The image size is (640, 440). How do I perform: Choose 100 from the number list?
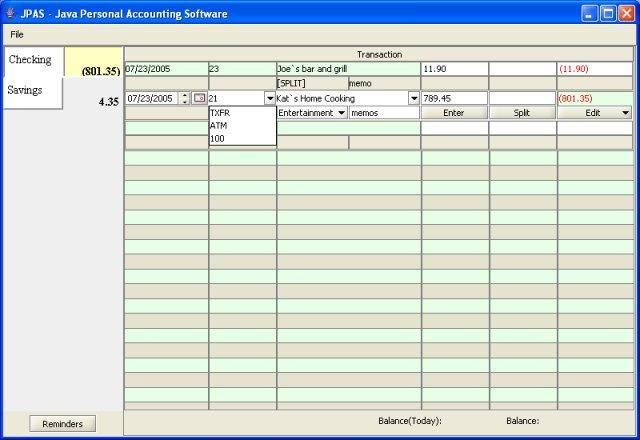click(242, 139)
